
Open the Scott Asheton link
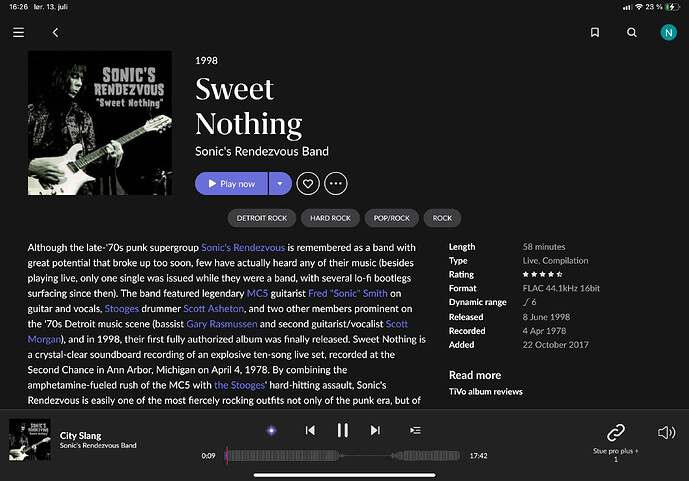(x=214, y=309)
